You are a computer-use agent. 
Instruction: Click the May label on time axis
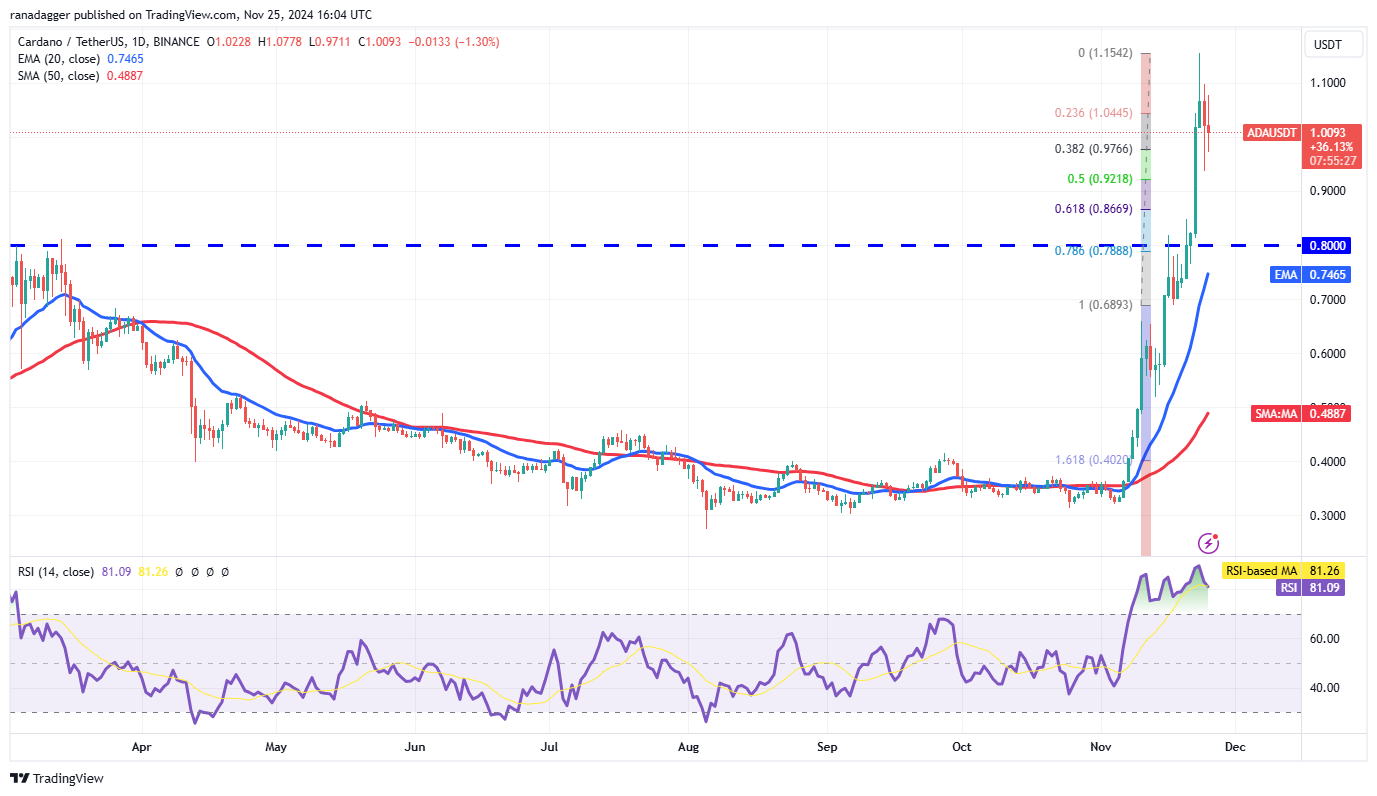(277, 746)
